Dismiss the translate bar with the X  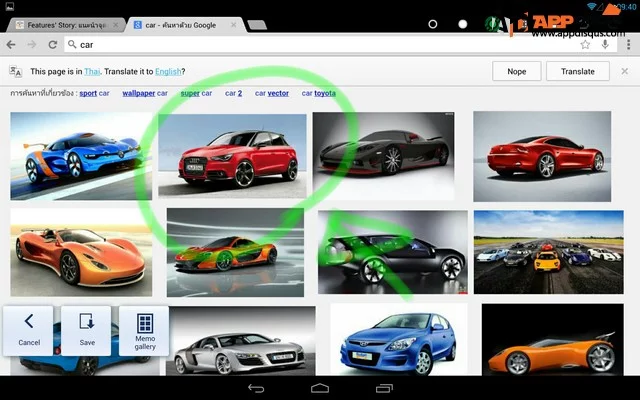(x=624, y=71)
